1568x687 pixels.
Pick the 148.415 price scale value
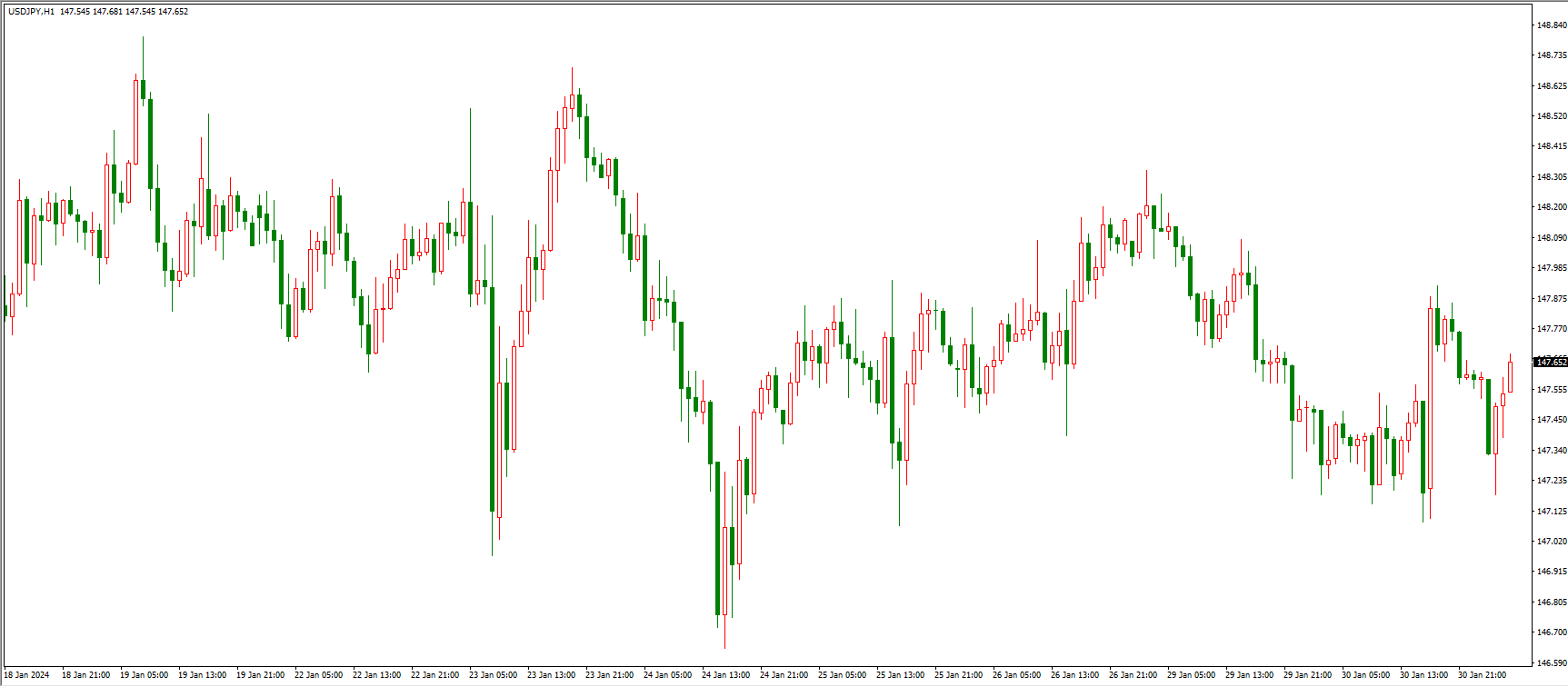click(x=1551, y=146)
